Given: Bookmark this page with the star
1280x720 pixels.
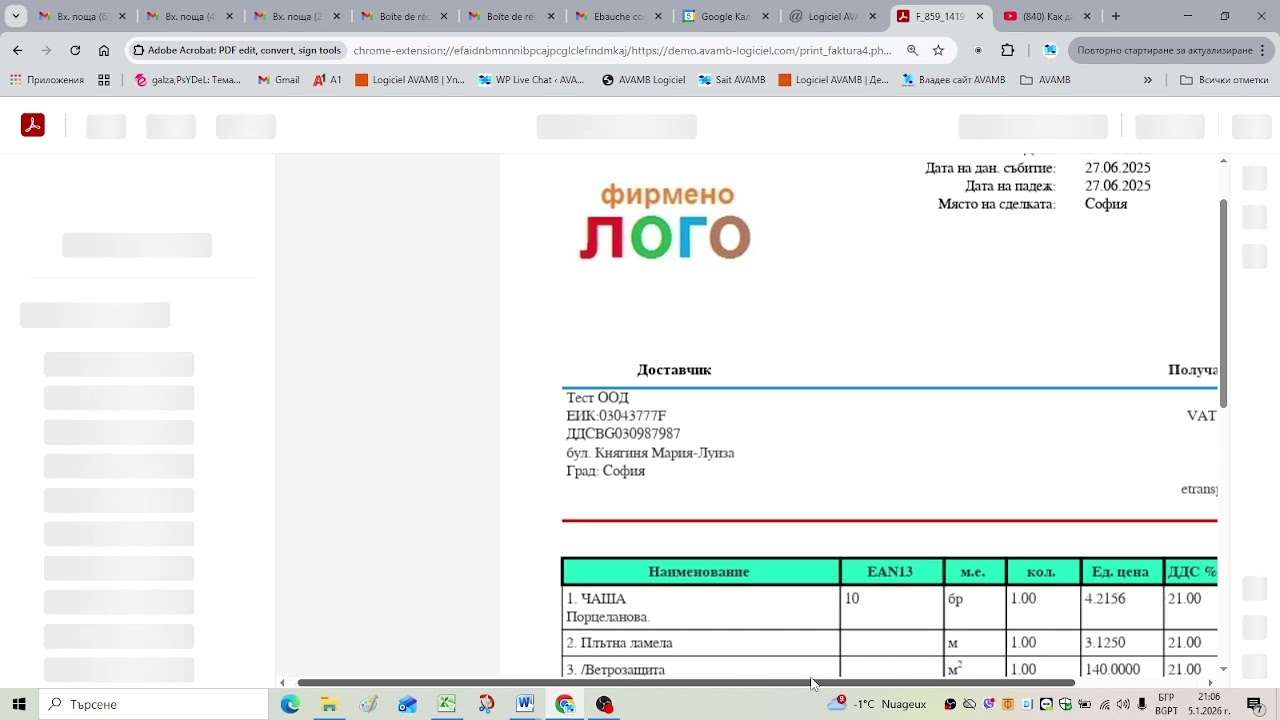Looking at the screenshot, I should point(938,51).
